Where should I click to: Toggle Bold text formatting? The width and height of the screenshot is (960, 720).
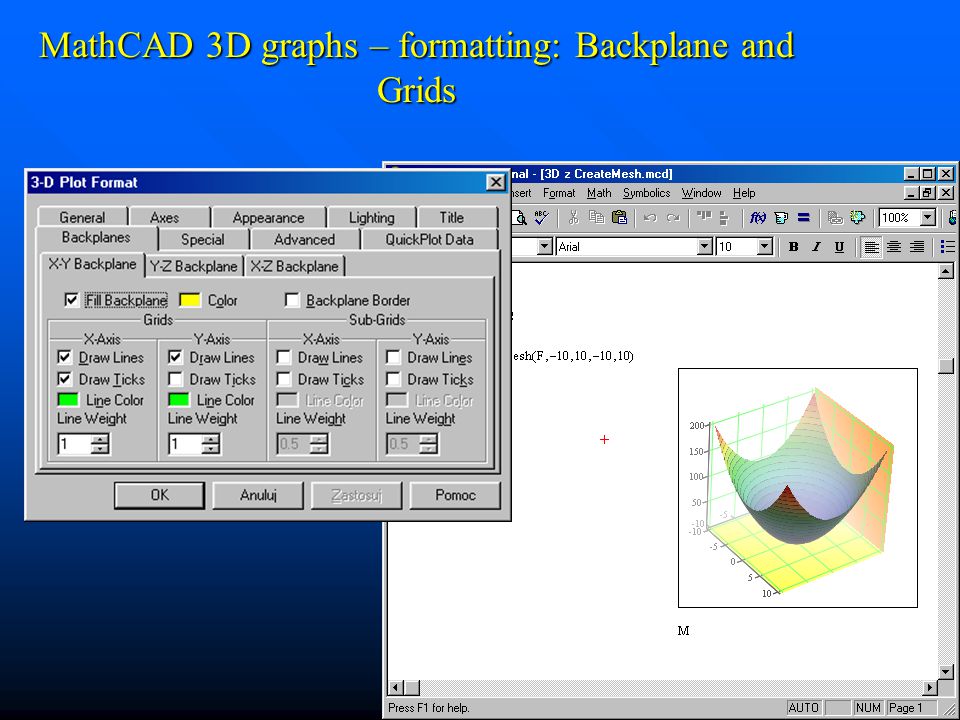click(793, 247)
